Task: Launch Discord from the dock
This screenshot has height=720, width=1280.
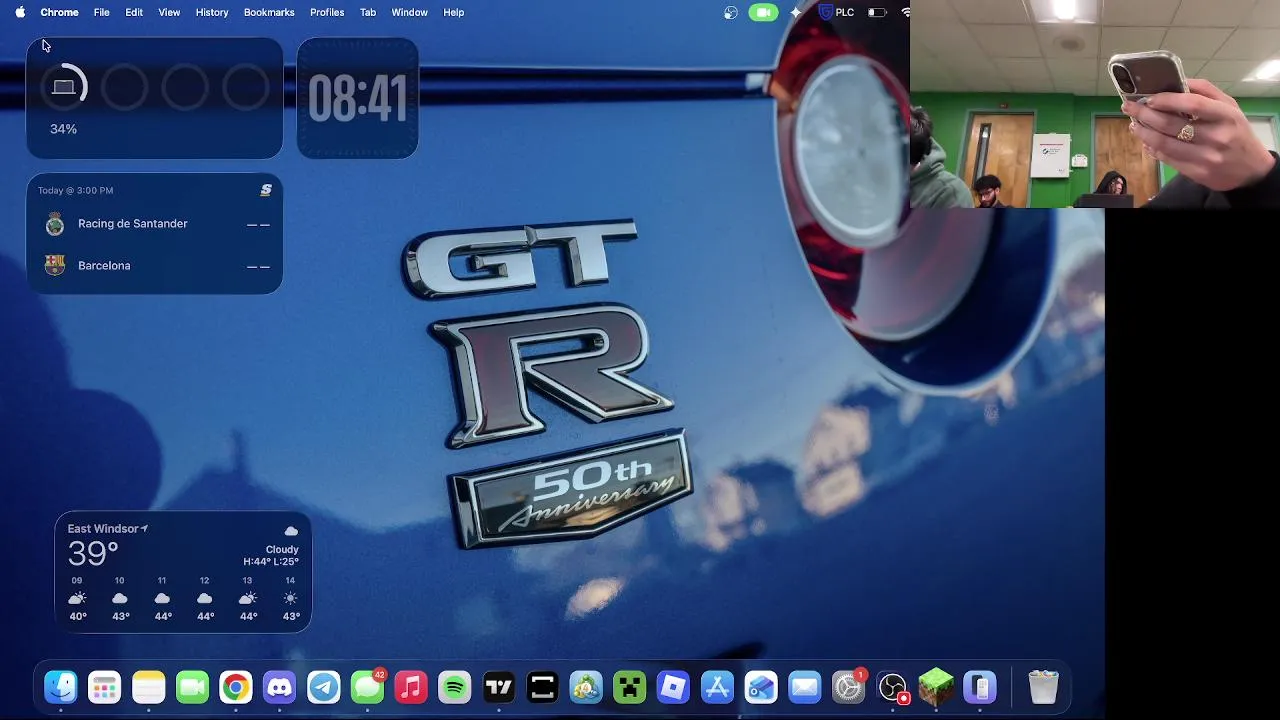Action: pyautogui.click(x=280, y=687)
